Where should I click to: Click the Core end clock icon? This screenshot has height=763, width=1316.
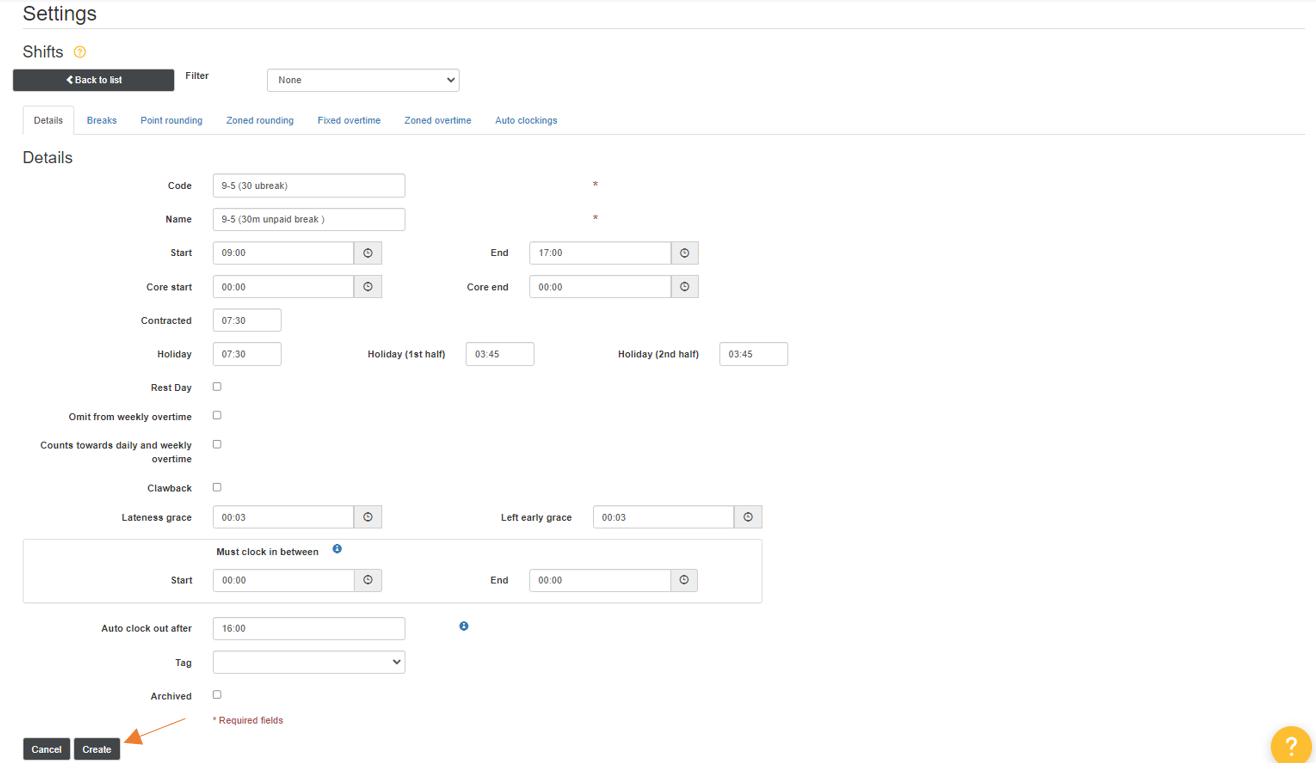coord(684,286)
